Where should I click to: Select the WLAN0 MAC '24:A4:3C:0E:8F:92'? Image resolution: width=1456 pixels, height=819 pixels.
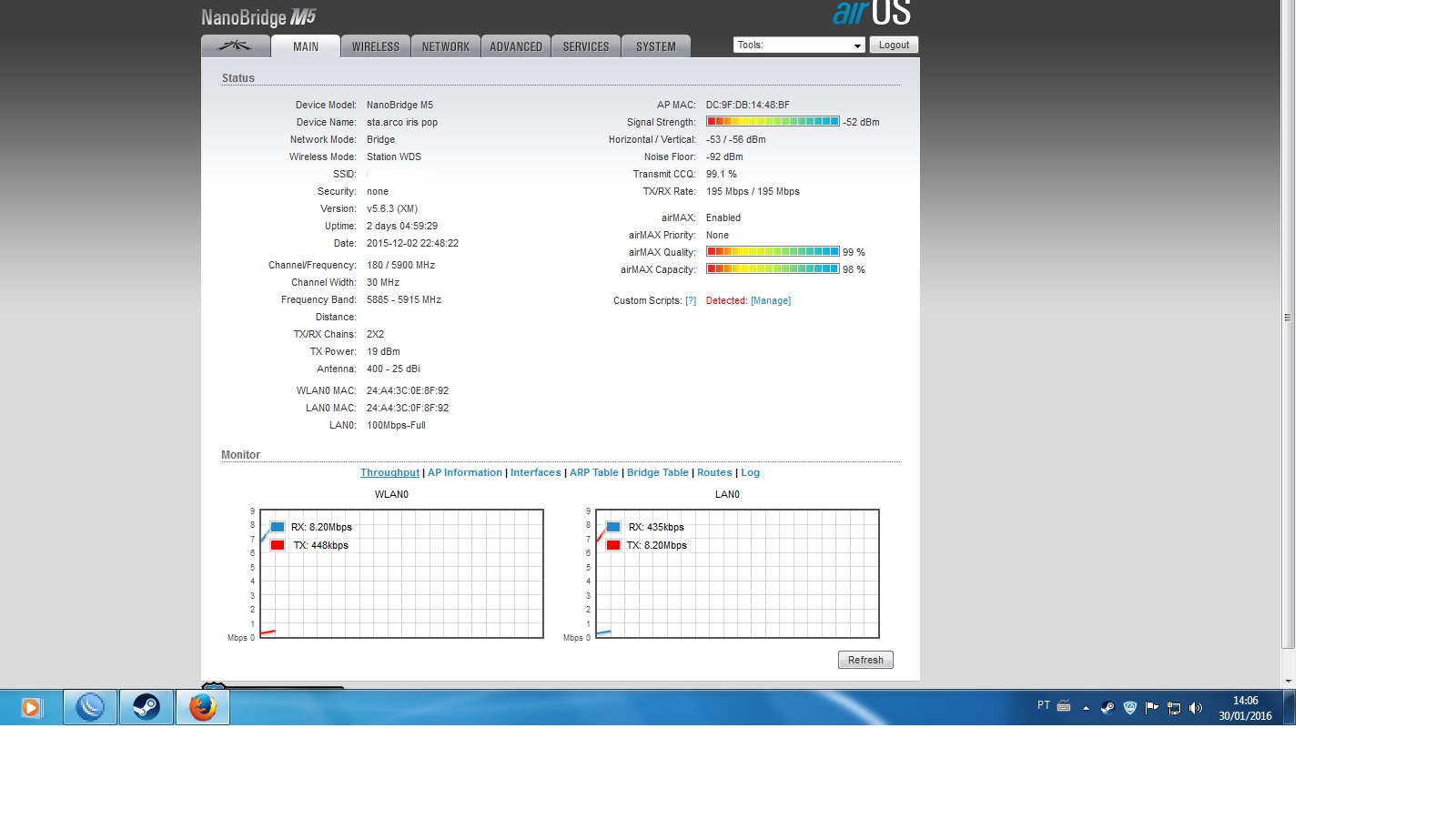(x=408, y=391)
